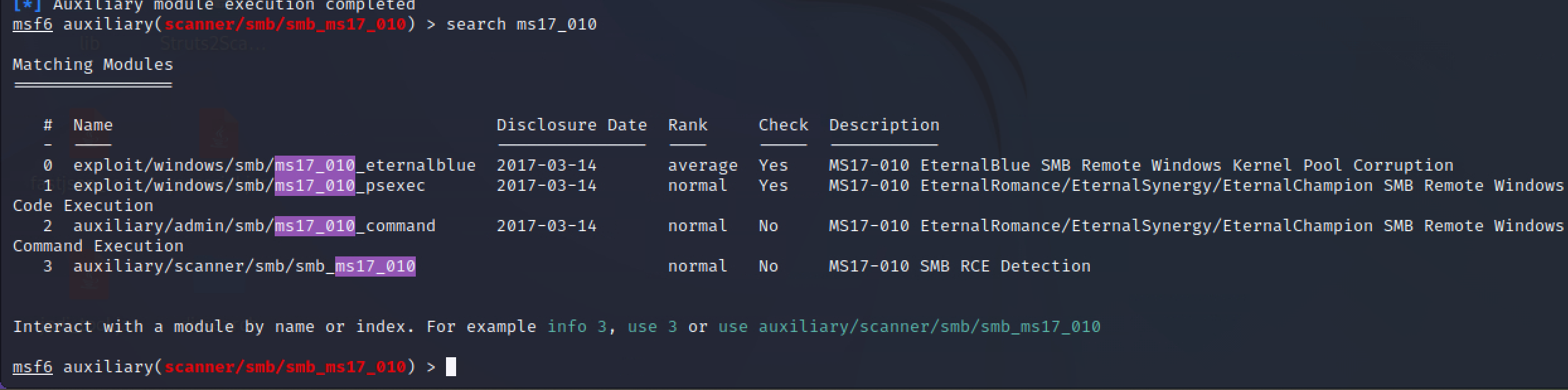Click the "Matching Modules" heading
Screen dimensions: 1568x390
pos(93,65)
